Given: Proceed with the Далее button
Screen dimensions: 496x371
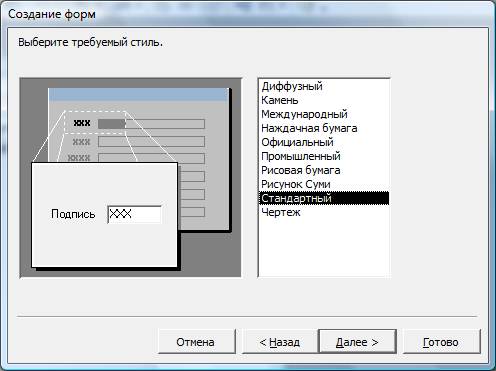Looking at the screenshot, I should click(357, 342).
